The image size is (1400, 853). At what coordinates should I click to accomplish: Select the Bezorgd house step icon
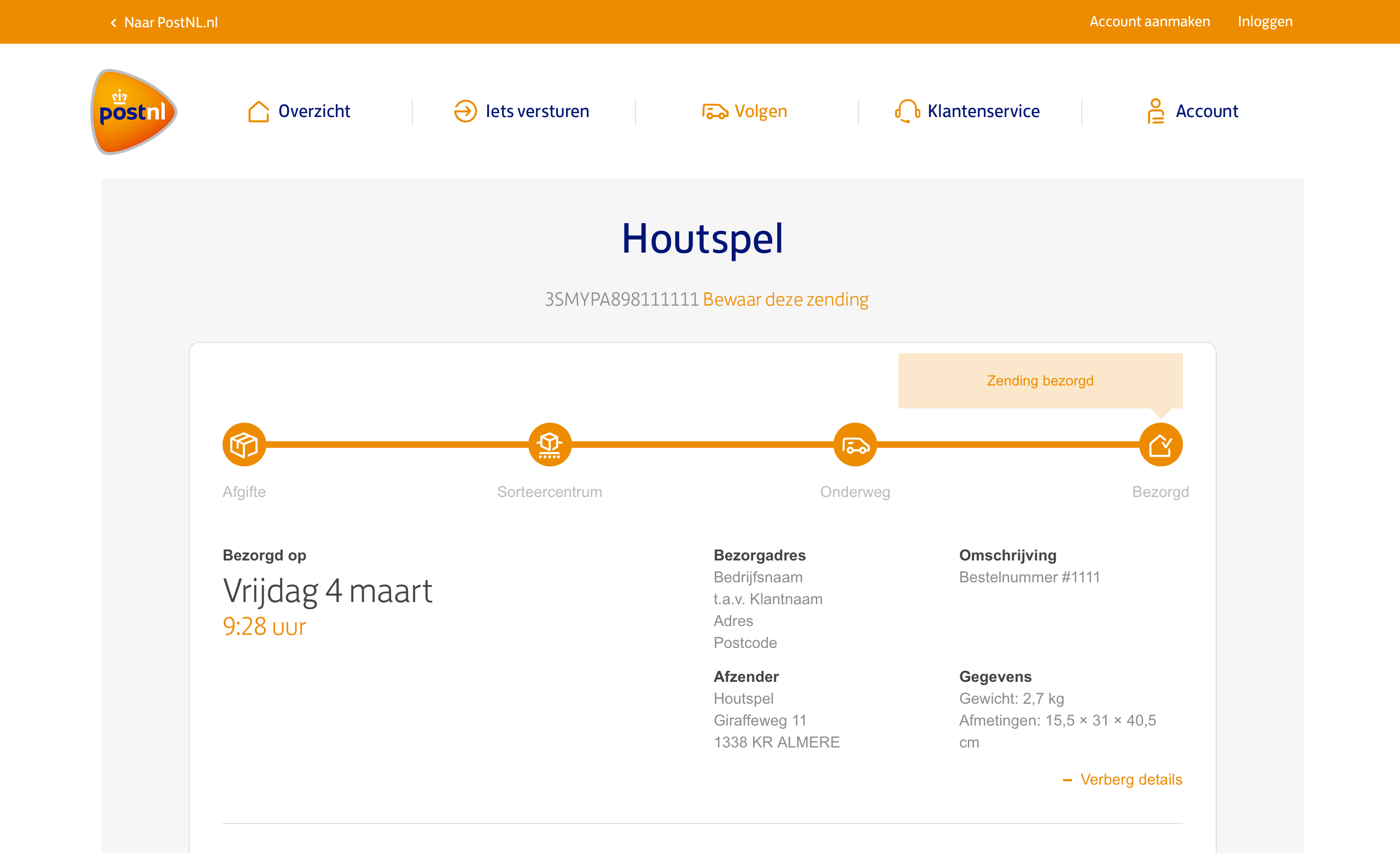click(1161, 445)
